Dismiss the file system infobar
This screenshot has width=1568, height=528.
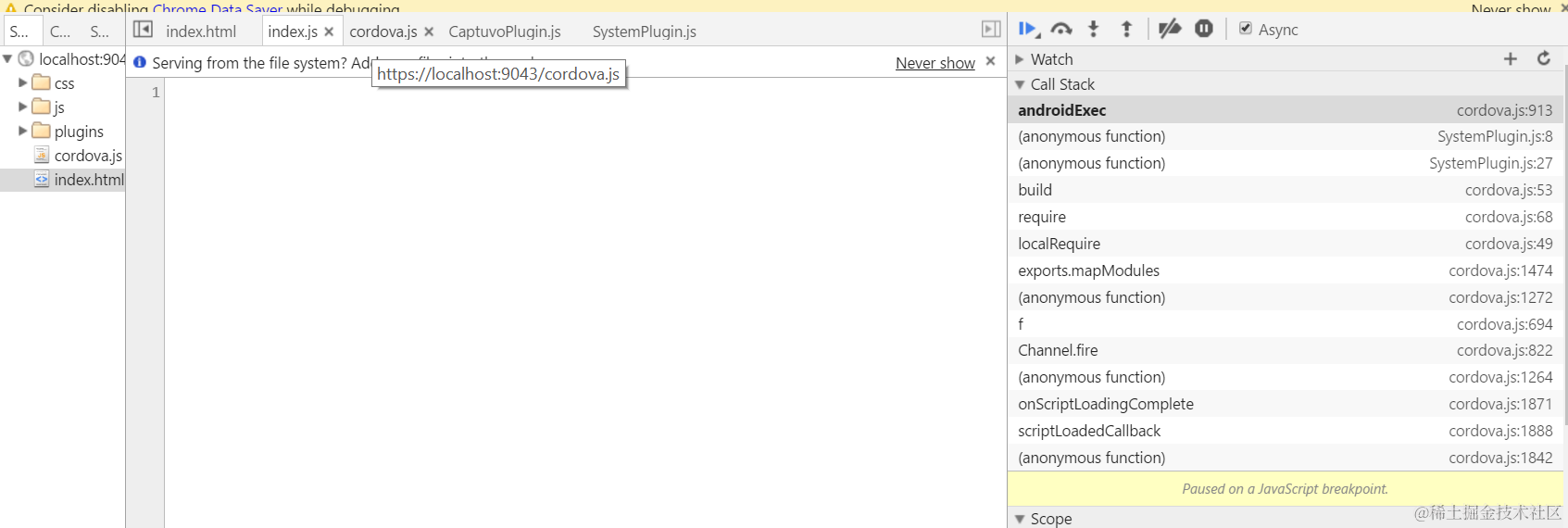(x=990, y=61)
